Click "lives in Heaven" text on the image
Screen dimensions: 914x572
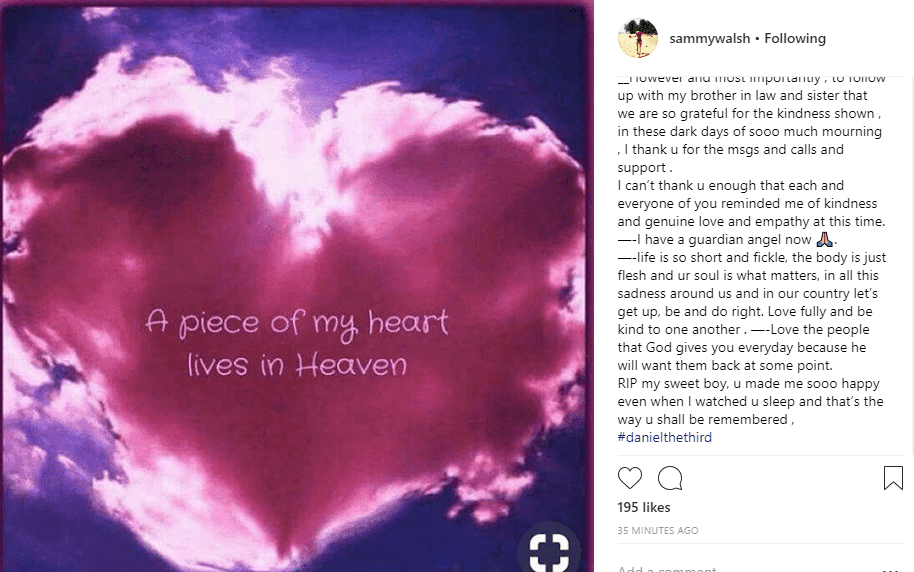click(297, 365)
